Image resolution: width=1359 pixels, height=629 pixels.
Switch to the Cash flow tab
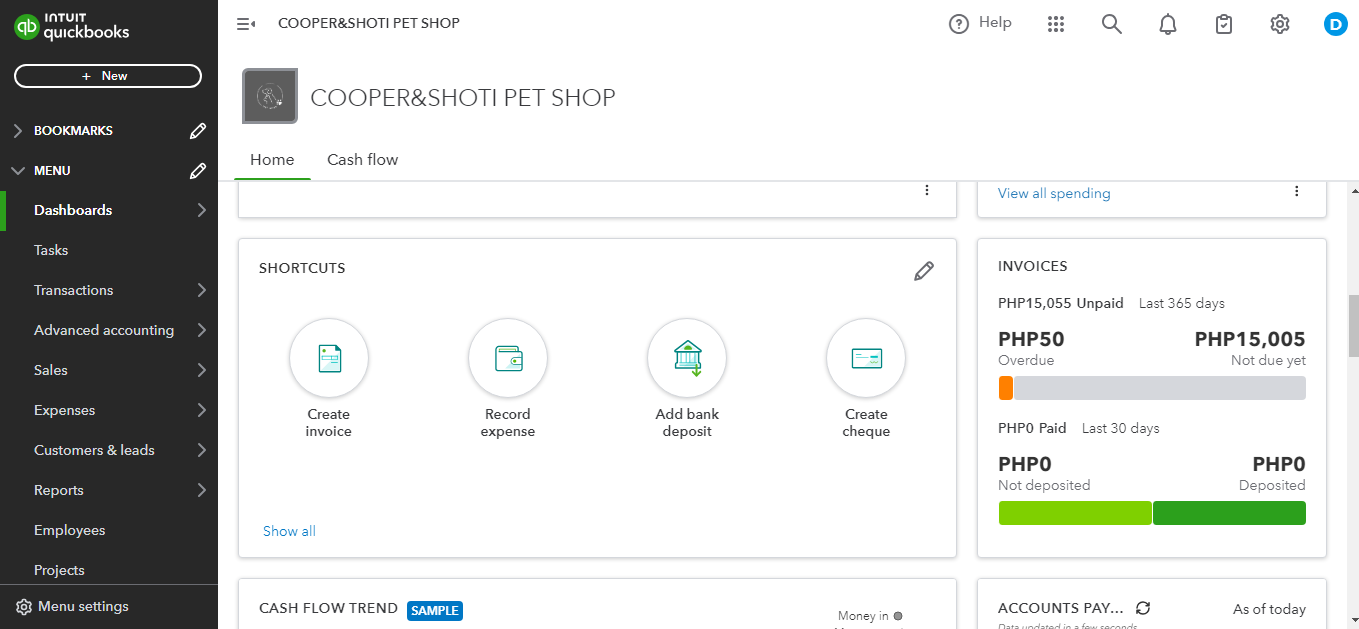pos(363,160)
